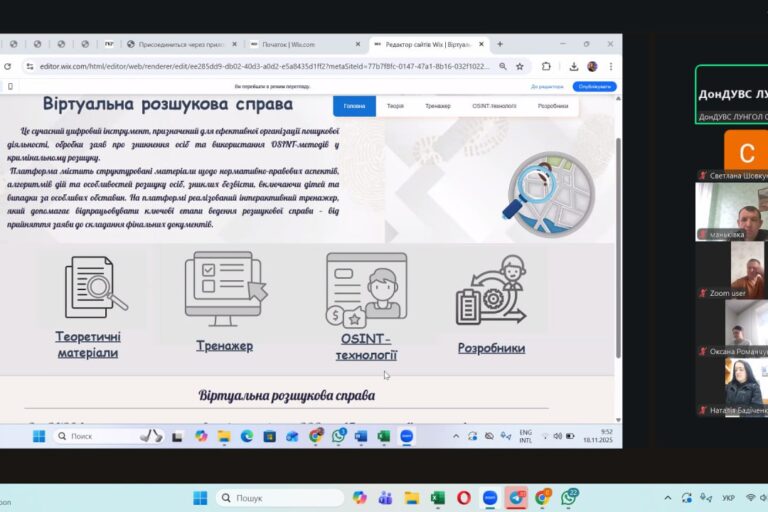Open the Тренажер underlined link

[x=224, y=346]
